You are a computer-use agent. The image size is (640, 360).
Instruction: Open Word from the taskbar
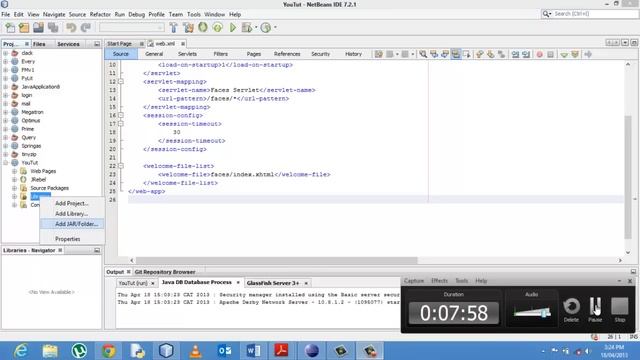coord(253,351)
